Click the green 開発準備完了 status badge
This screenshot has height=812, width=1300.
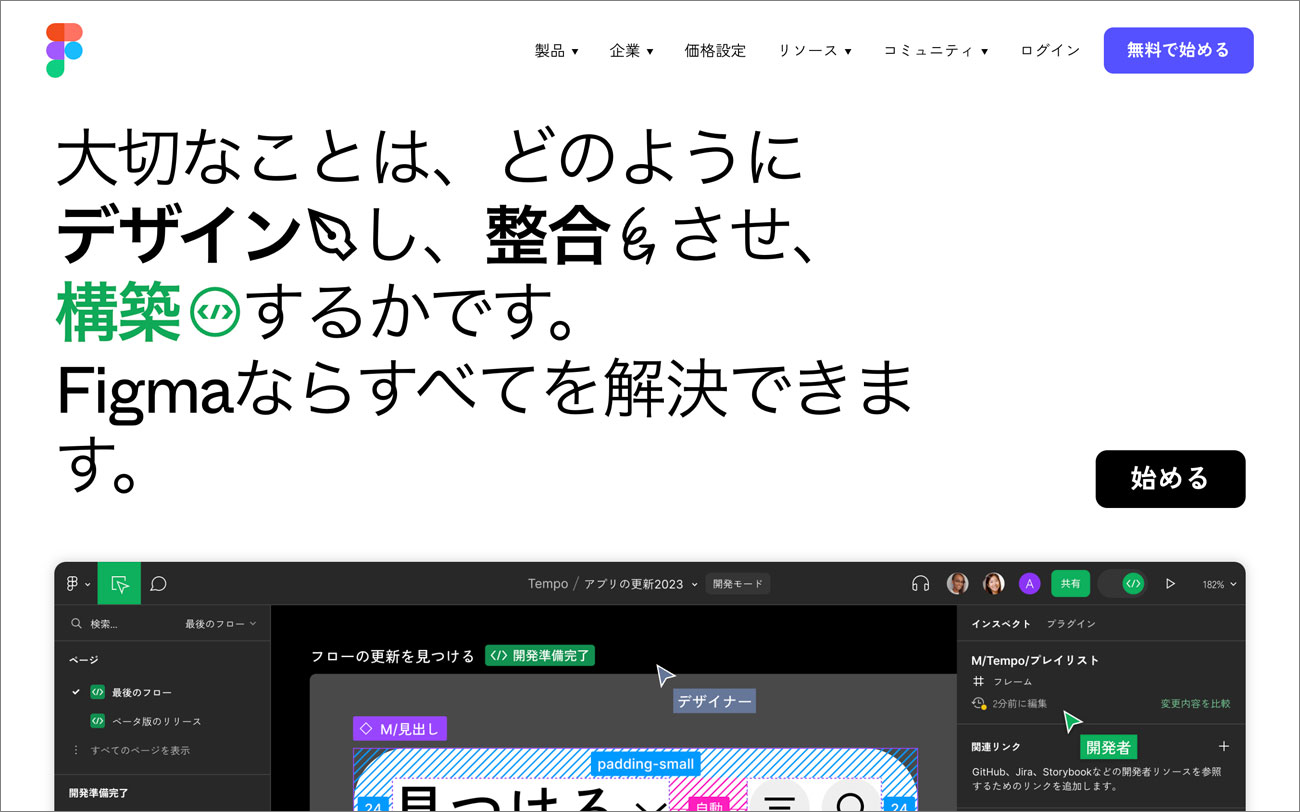coord(540,656)
